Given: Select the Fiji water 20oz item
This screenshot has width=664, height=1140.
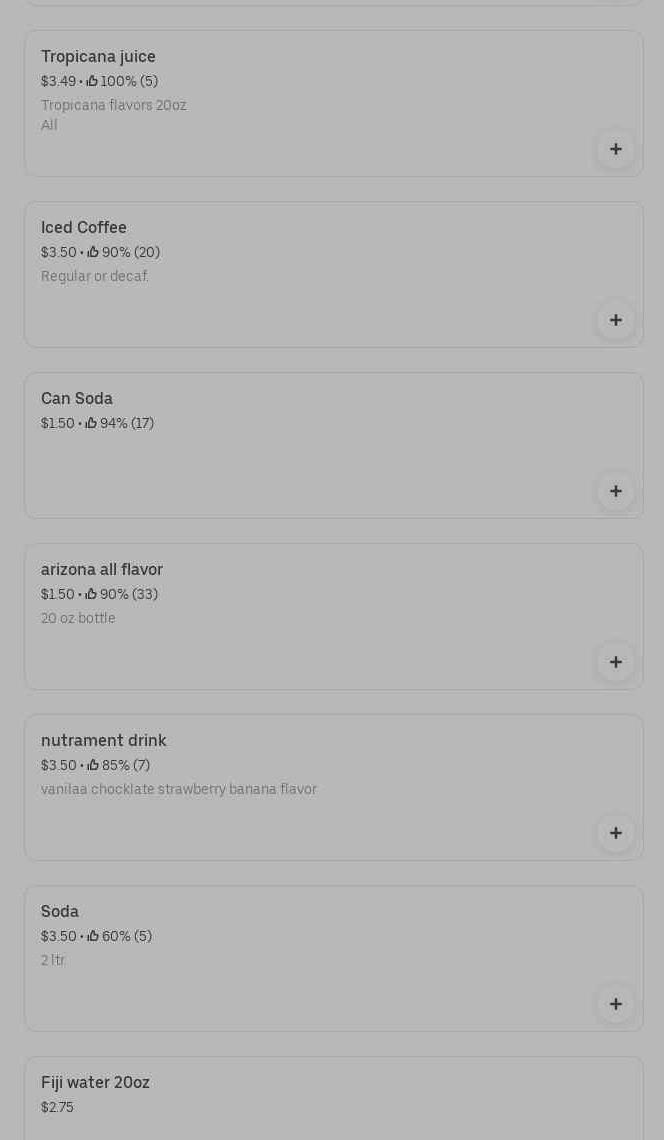Looking at the screenshot, I should tap(95, 1083).
